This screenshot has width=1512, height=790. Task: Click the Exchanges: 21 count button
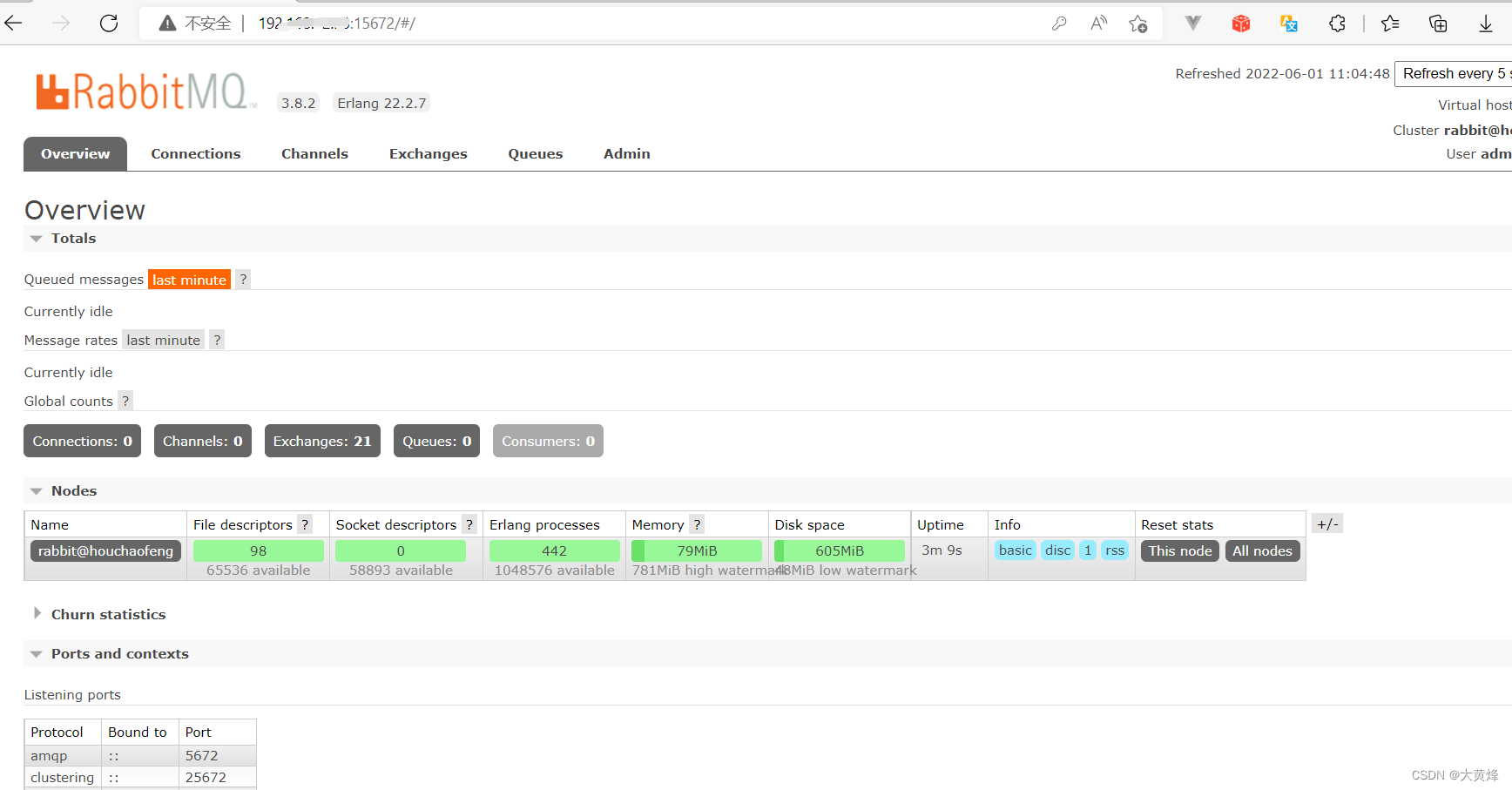tap(322, 441)
